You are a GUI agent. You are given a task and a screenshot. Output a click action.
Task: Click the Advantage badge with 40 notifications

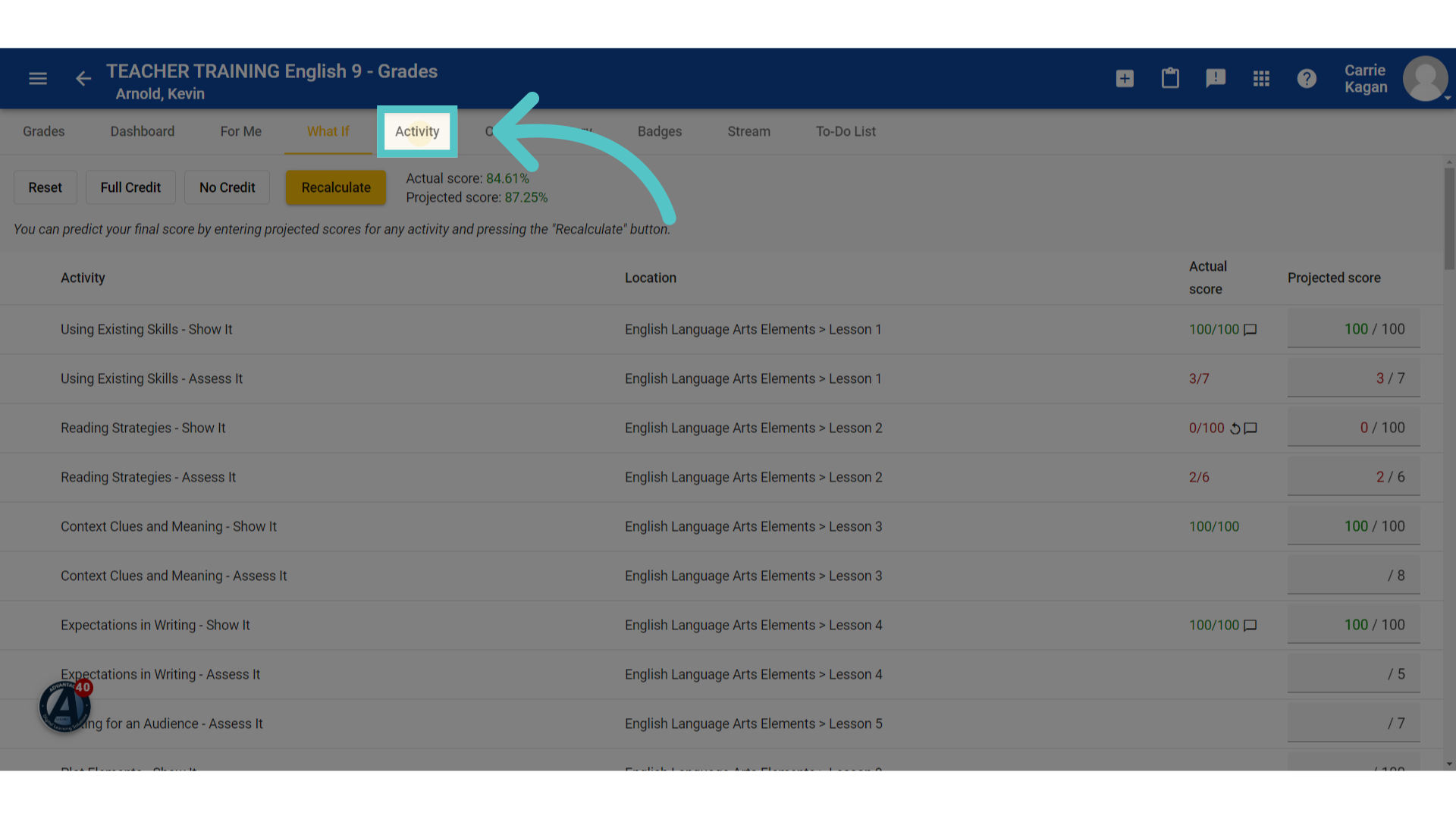click(65, 706)
